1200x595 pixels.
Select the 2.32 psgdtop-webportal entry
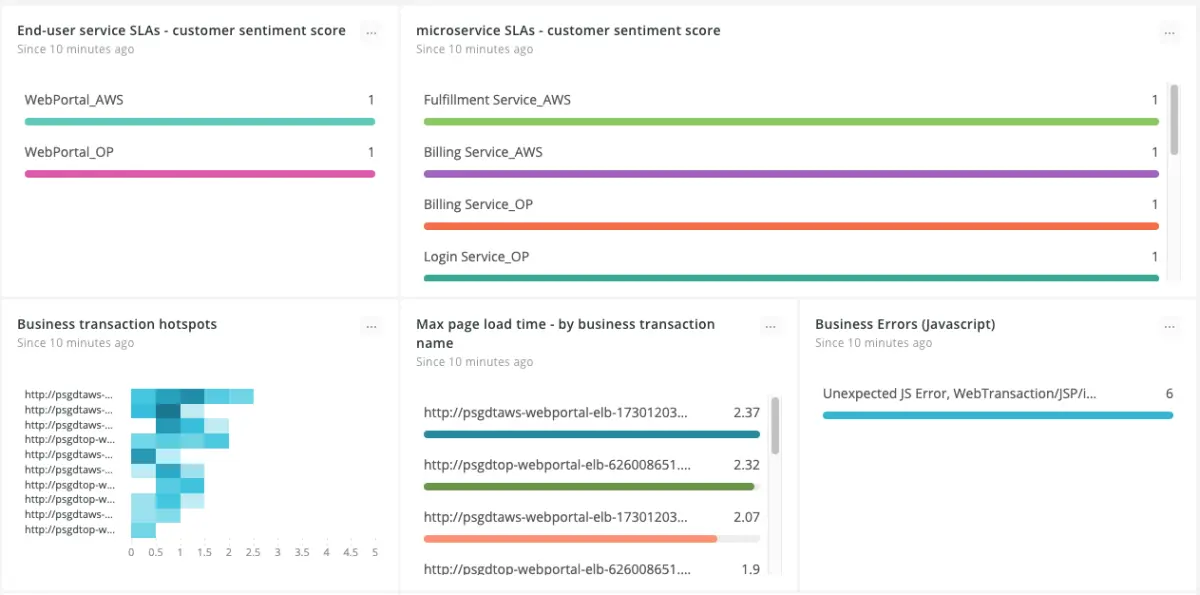(592, 474)
